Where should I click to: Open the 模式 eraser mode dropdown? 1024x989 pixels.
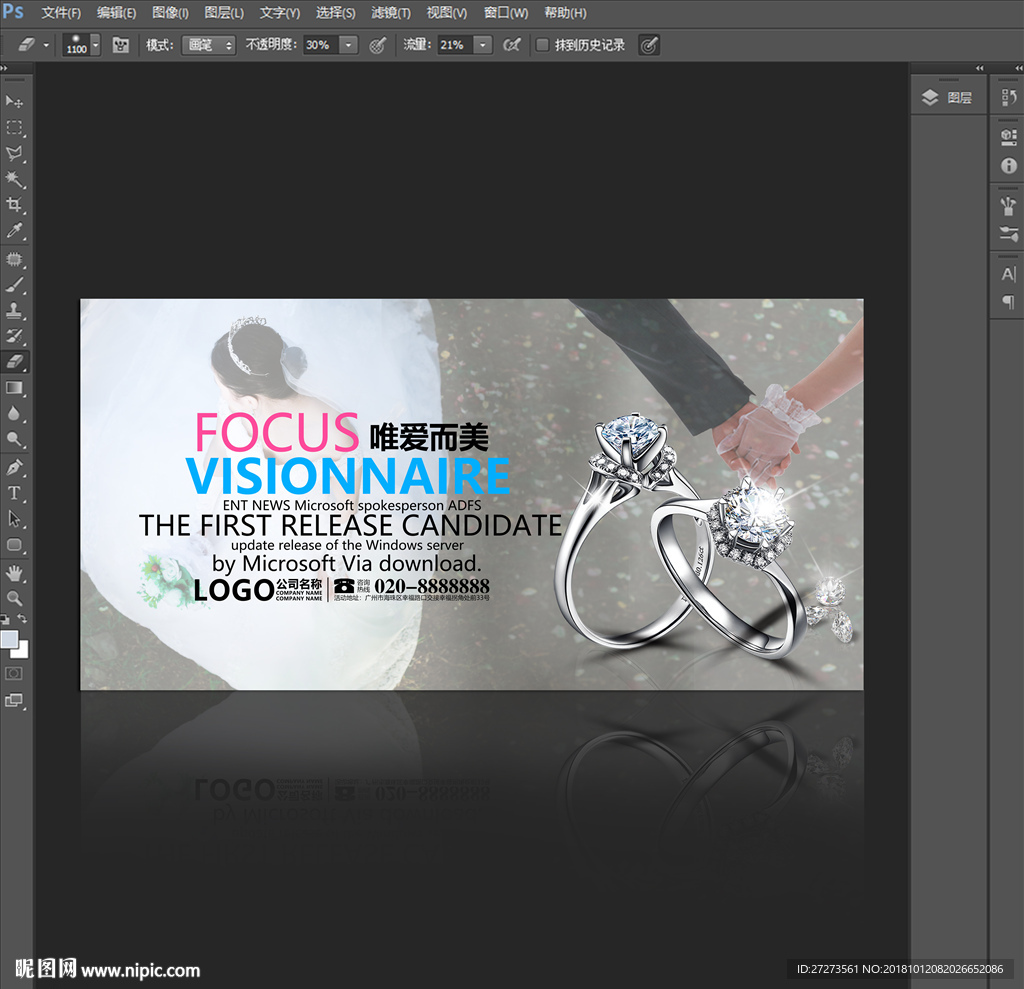(x=208, y=45)
